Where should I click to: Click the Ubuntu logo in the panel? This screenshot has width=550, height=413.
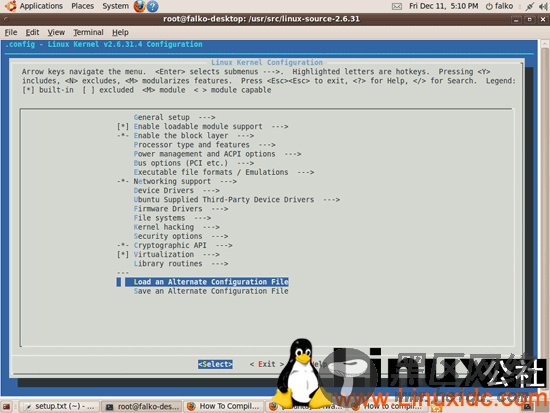10,6
